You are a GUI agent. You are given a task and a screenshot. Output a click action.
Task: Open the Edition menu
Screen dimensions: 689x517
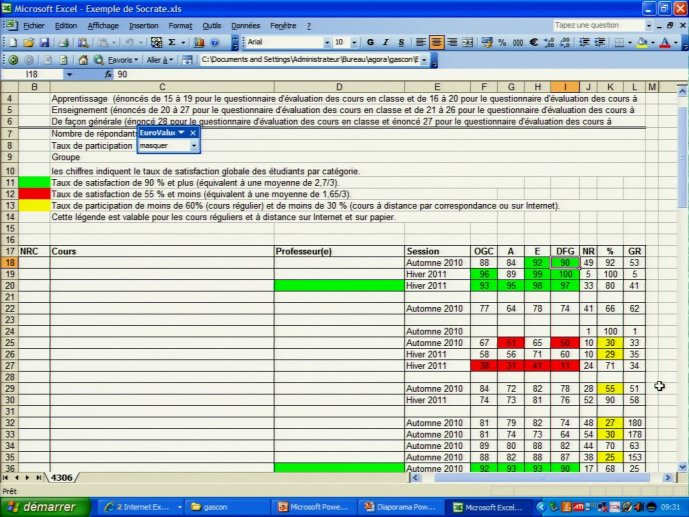(x=65, y=26)
